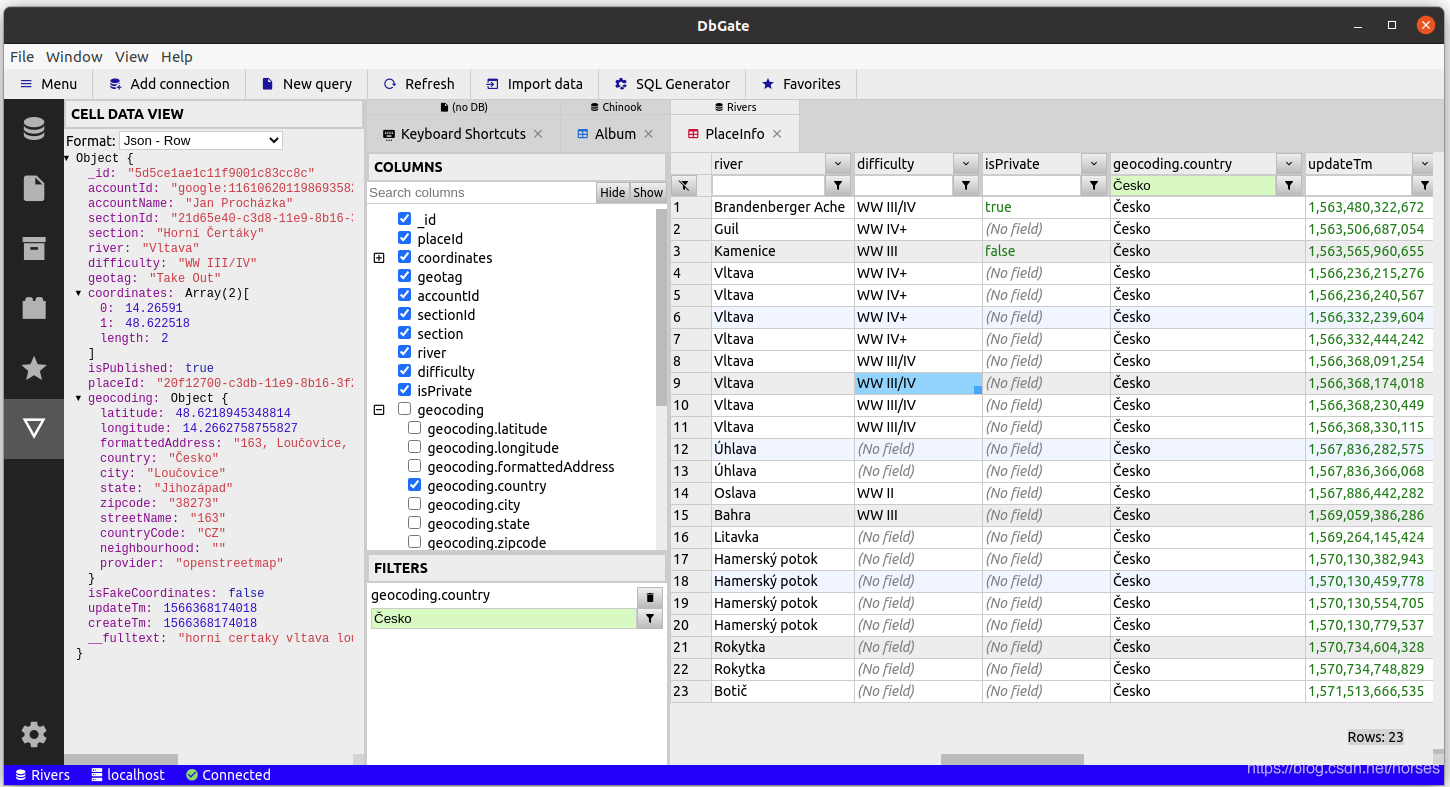Click Favorites in toolbar
The height and width of the screenshot is (787, 1450).
[x=800, y=84]
